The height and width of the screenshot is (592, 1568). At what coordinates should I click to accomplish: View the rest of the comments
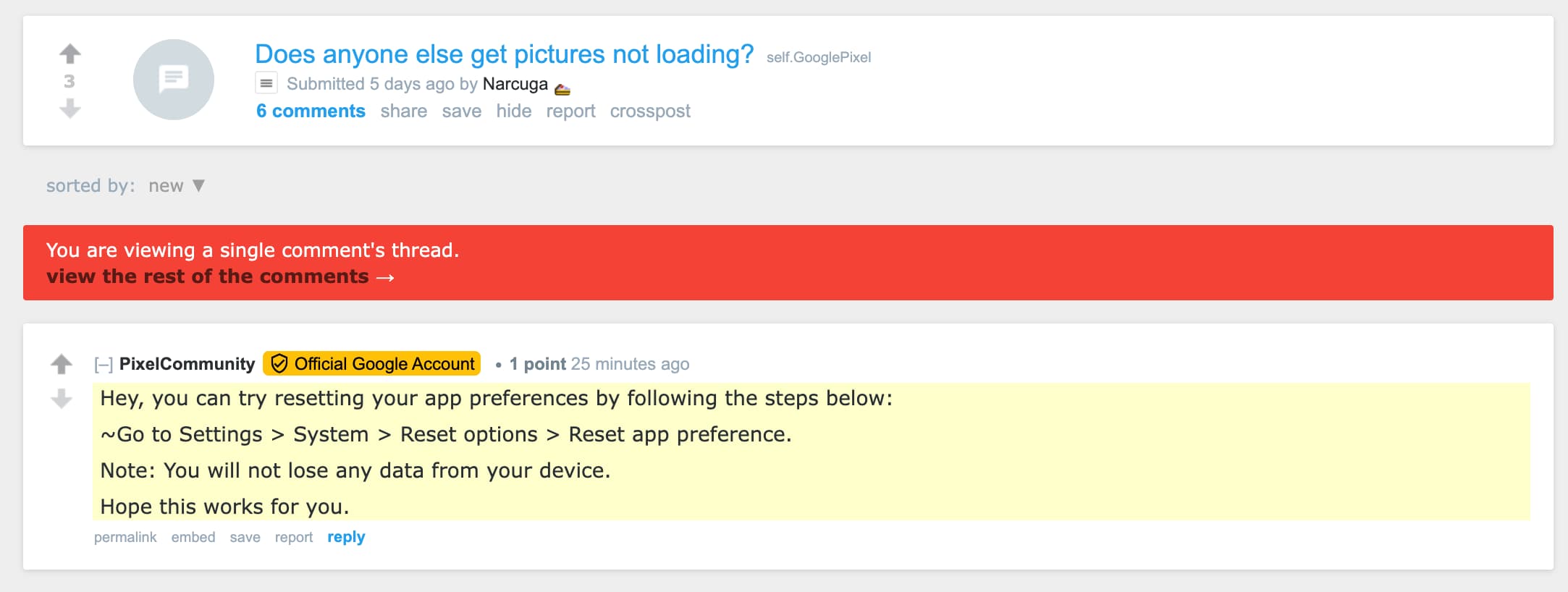[x=219, y=277]
